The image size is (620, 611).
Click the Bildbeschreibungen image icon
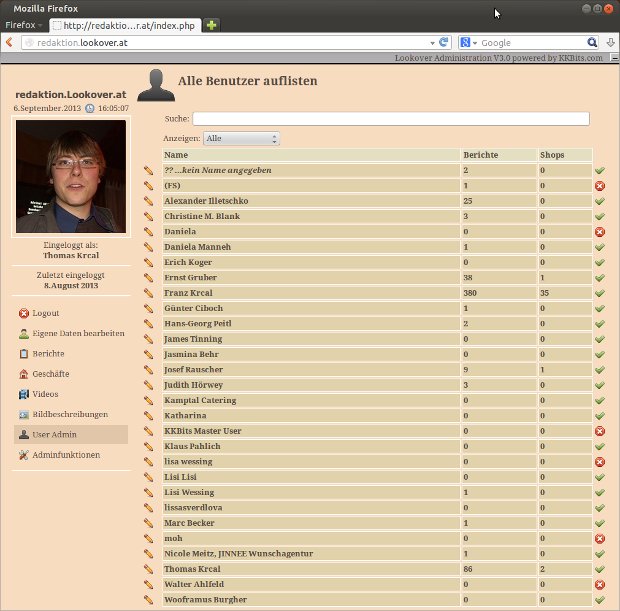click(24, 414)
